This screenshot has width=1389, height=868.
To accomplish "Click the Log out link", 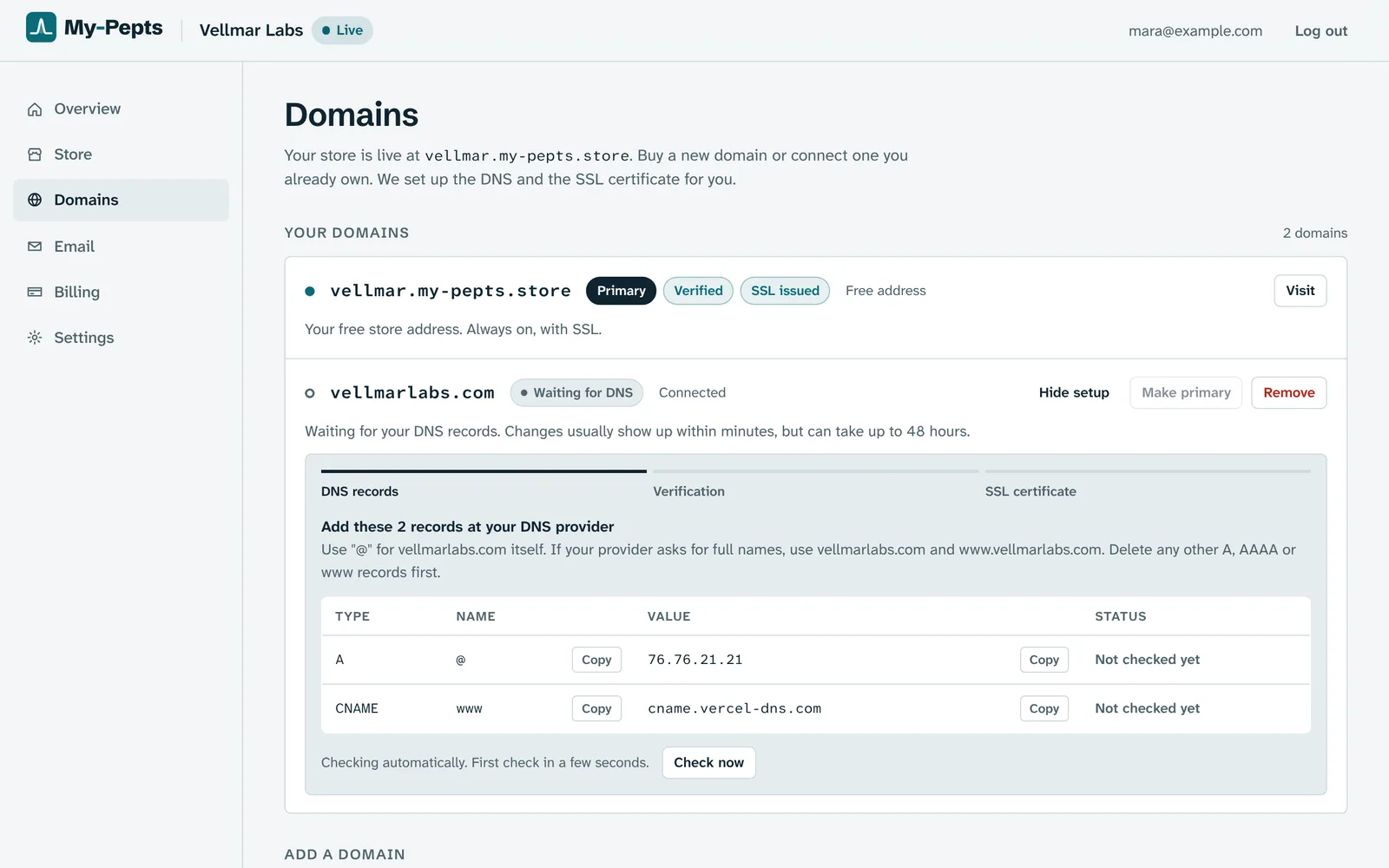I will pyautogui.click(x=1320, y=30).
